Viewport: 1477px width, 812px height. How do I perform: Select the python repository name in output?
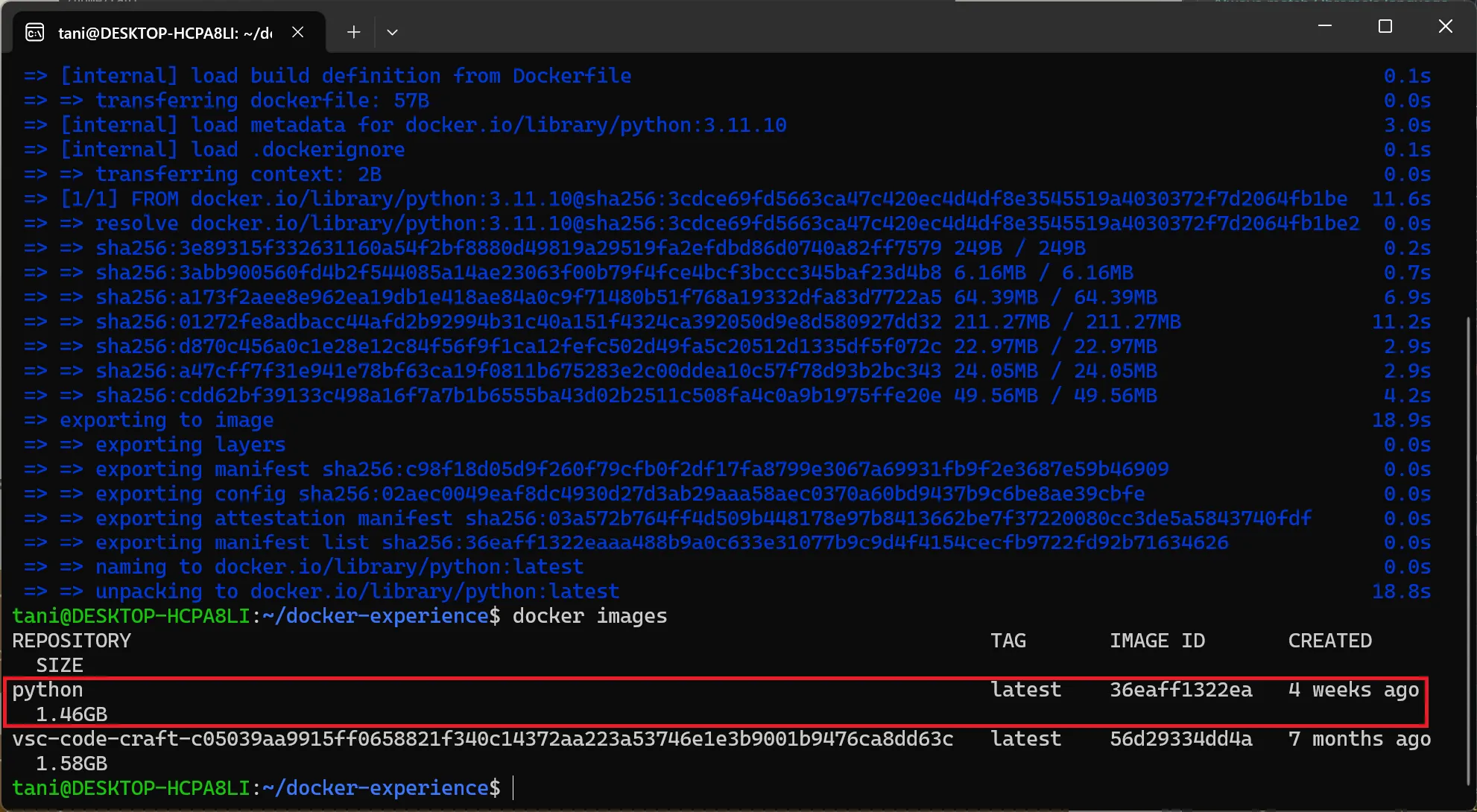click(x=47, y=689)
